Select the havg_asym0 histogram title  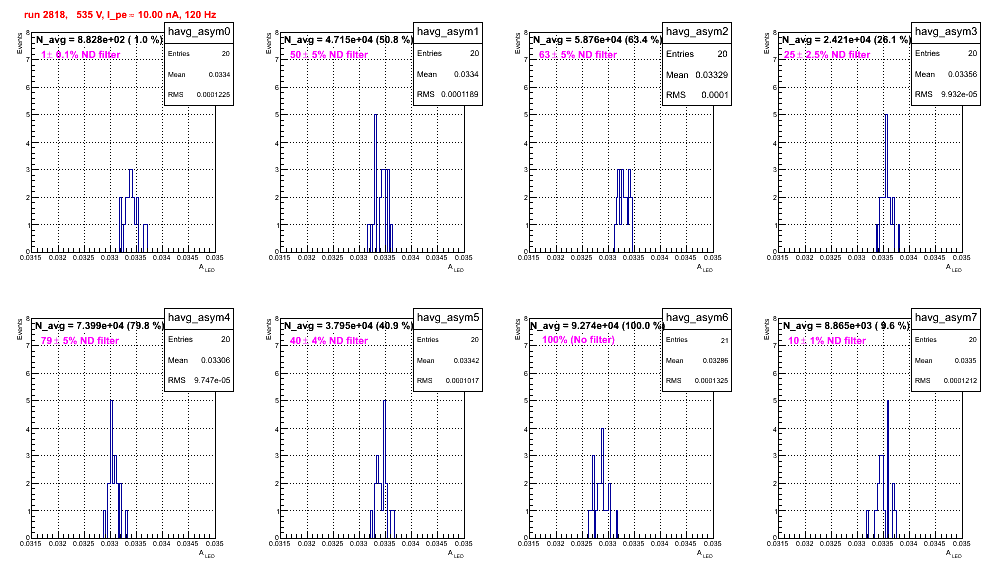point(199,31)
